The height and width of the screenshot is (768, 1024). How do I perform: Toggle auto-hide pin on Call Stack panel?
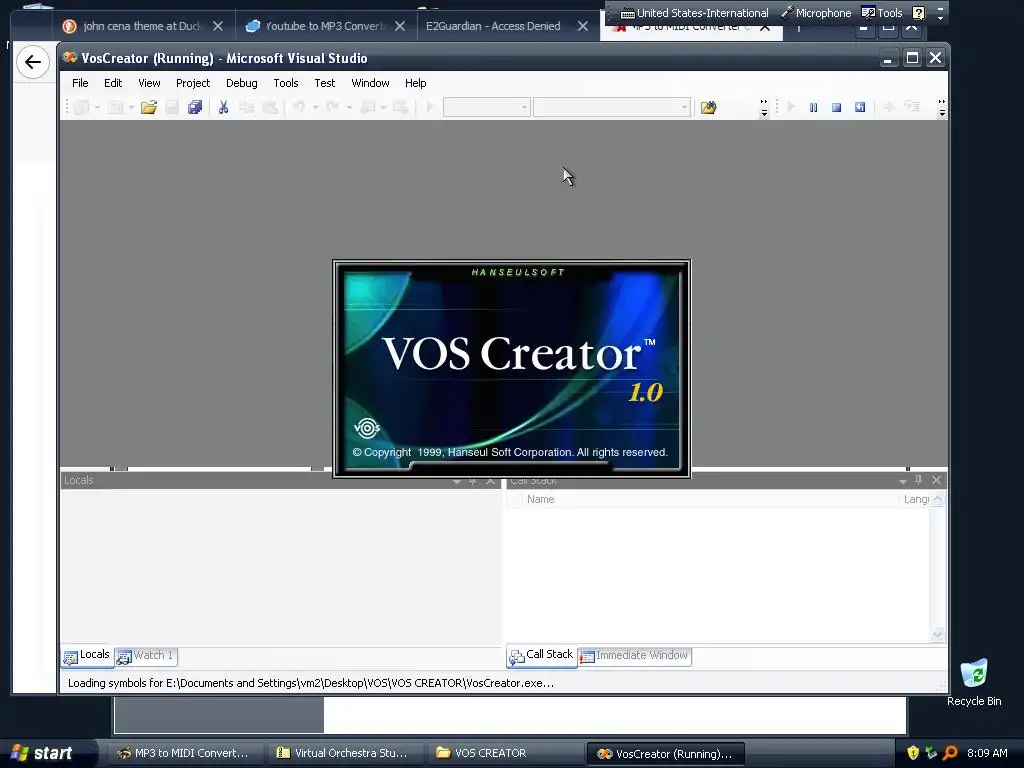[x=919, y=480]
